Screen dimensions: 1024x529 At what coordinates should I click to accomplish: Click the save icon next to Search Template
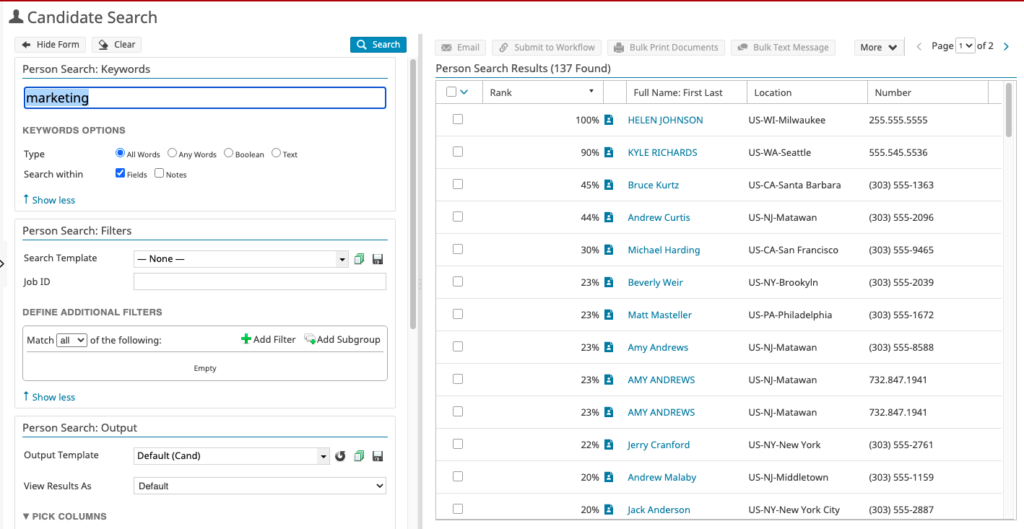[x=377, y=259]
